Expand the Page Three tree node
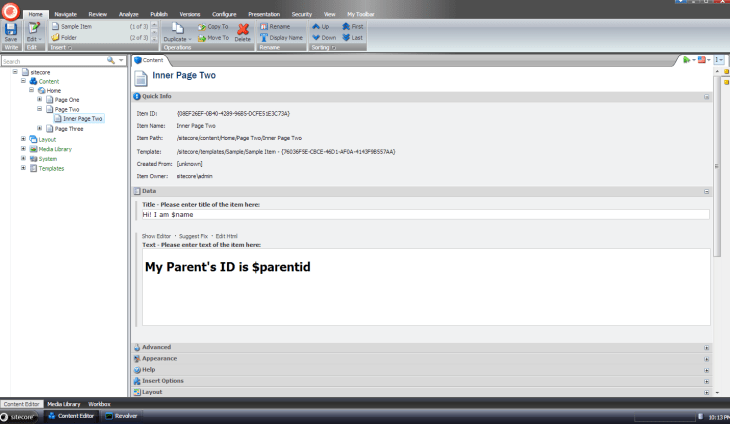This screenshot has width=730, height=424. point(39,128)
